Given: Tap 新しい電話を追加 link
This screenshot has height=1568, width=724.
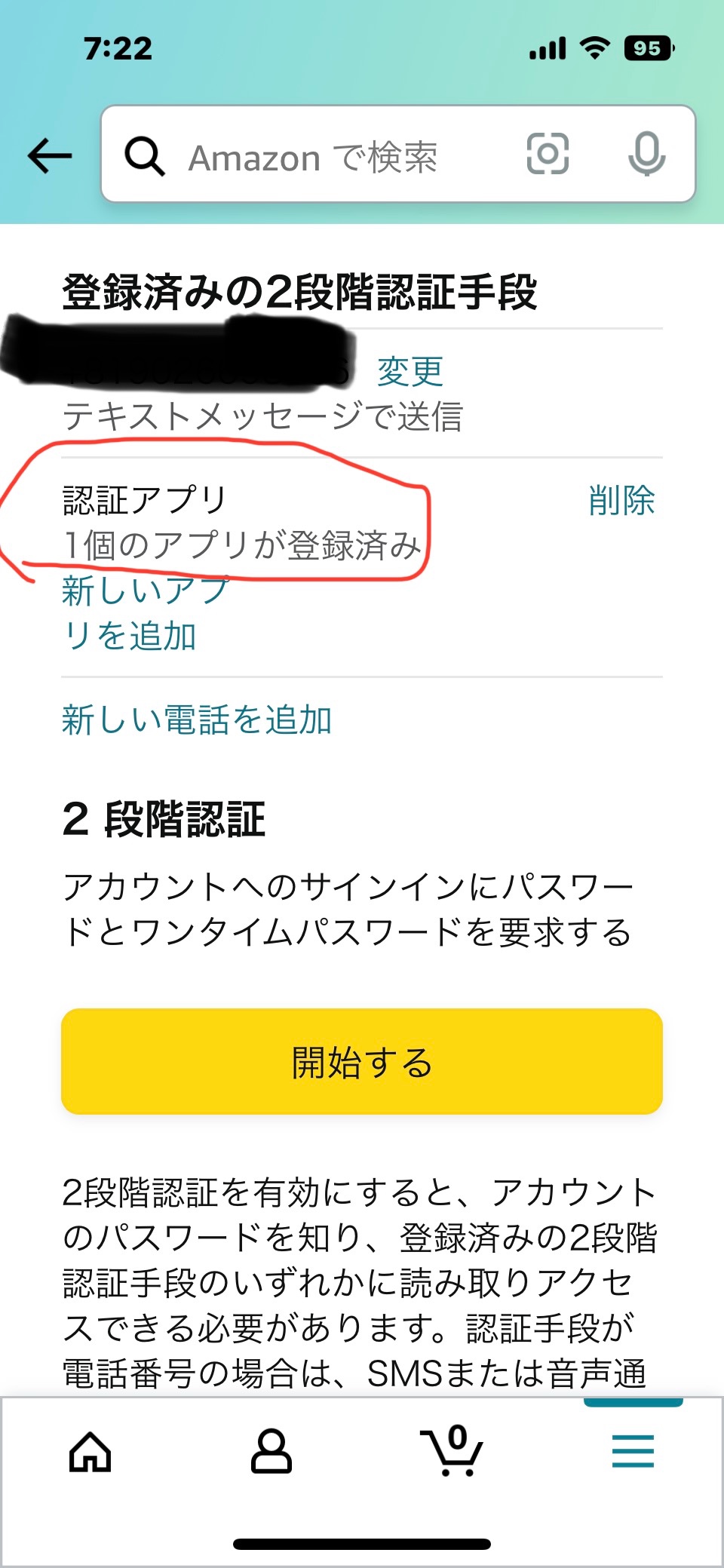Looking at the screenshot, I should [x=197, y=720].
